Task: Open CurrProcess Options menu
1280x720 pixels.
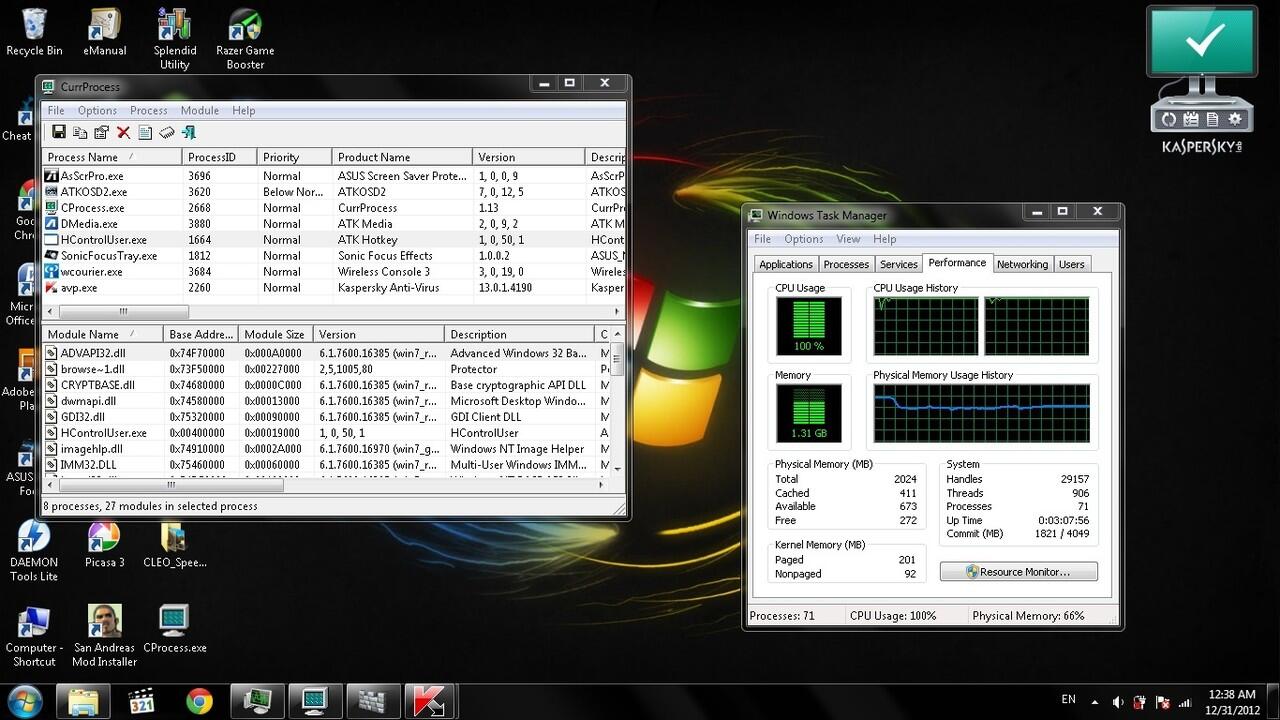Action: 97,110
